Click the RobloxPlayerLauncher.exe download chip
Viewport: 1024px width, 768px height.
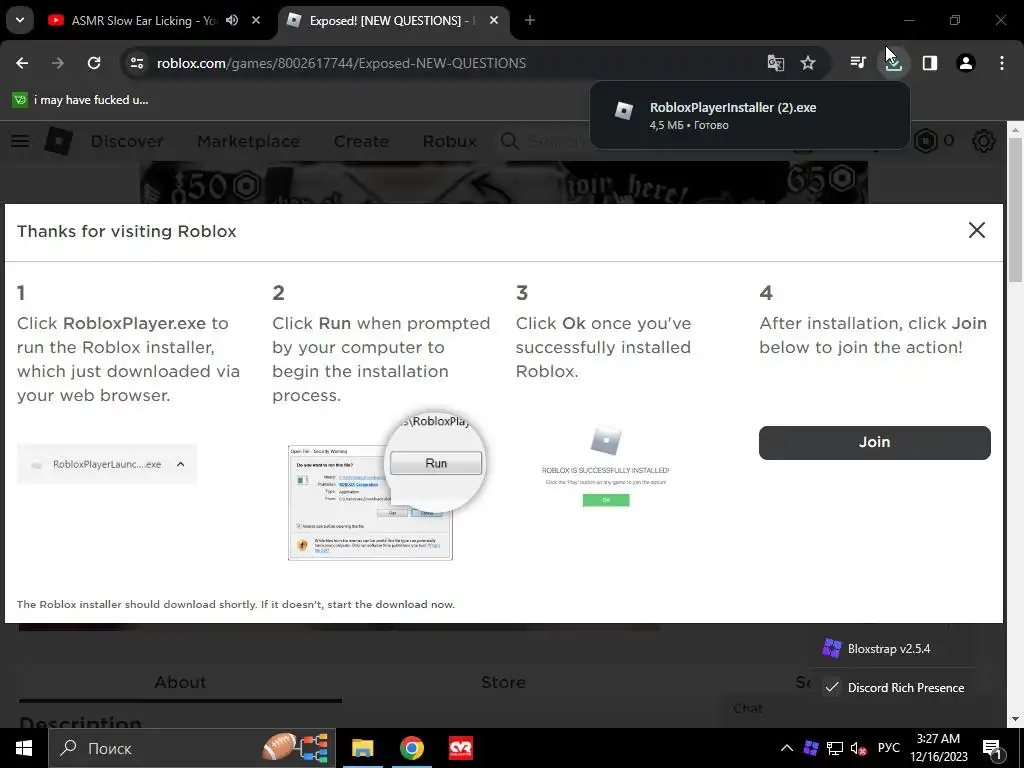click(106, 464)
